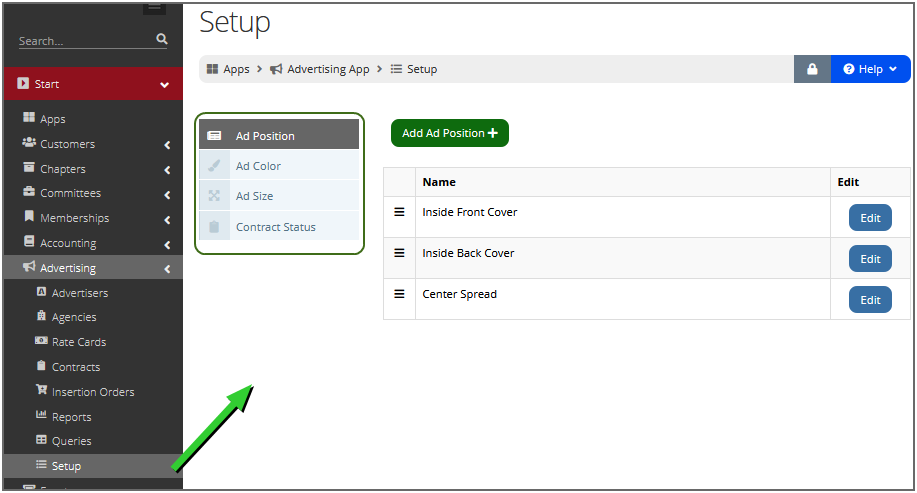Click the Apps grid icon in breadcrumb
The height and width of the screenshot is (493, 917).
click(x=212, y=69)
